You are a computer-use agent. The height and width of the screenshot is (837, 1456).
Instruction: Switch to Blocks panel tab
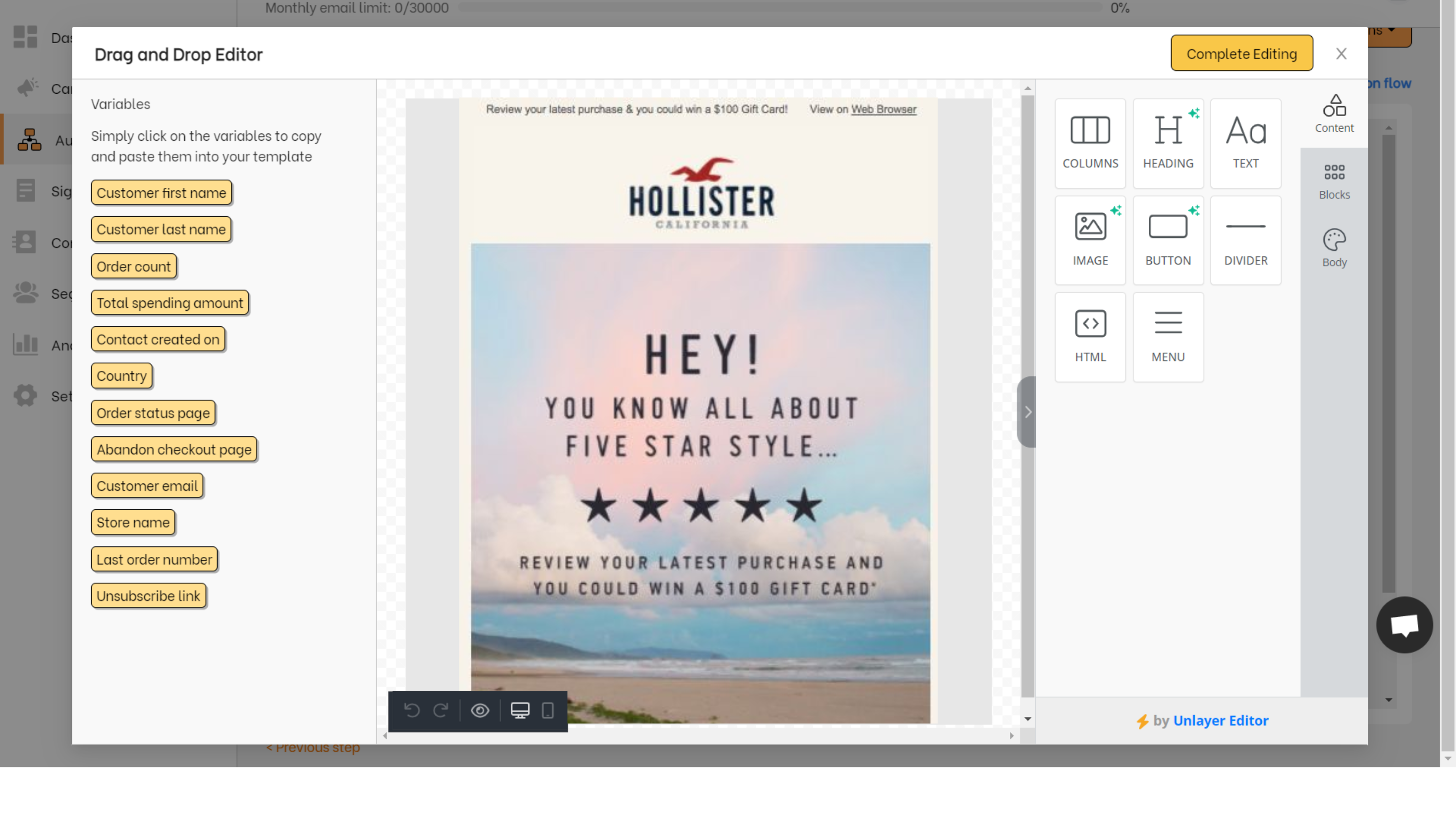[1334, 181]
